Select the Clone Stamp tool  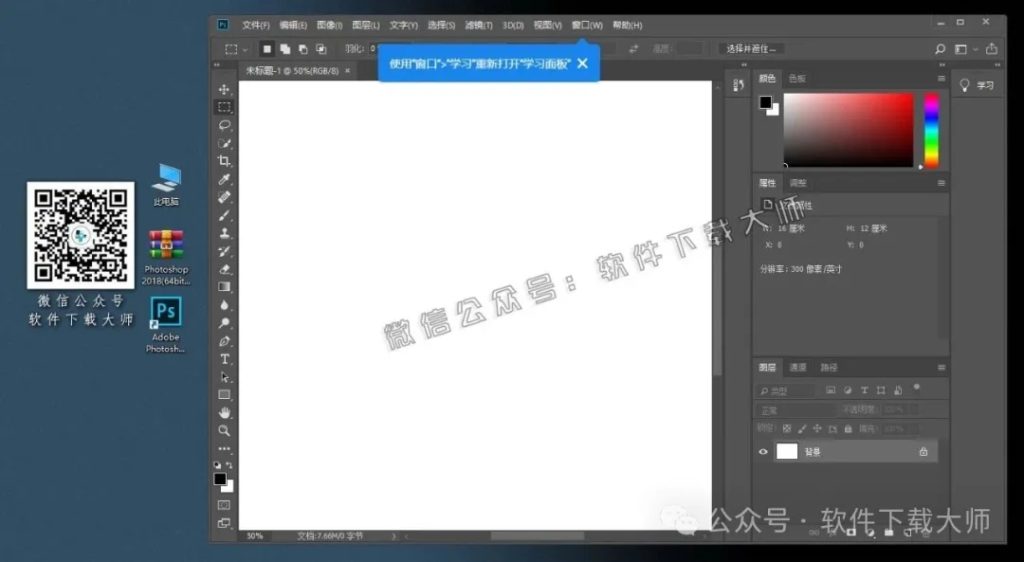tap(224, 233)
